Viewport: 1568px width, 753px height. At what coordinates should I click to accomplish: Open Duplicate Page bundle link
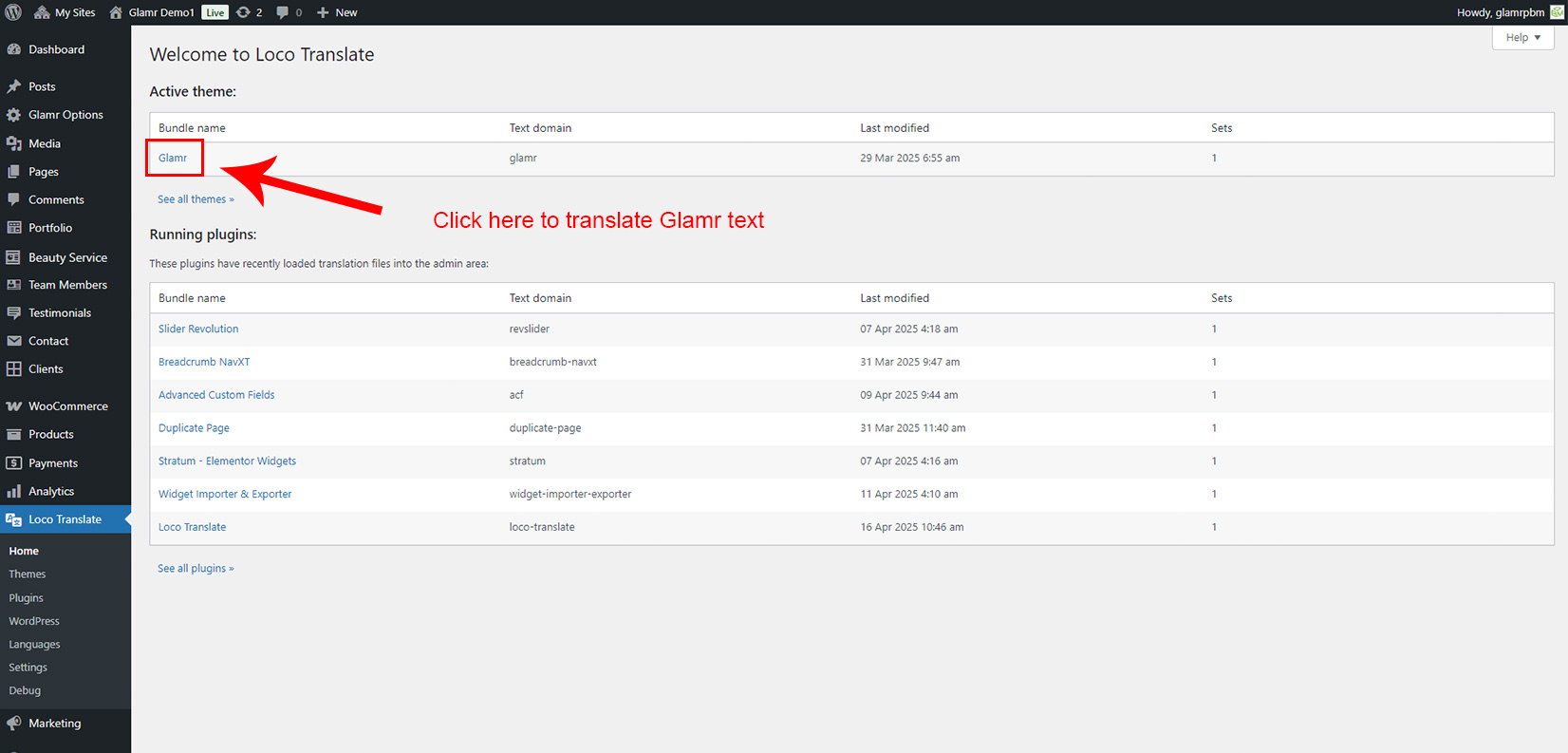point(194,428)
